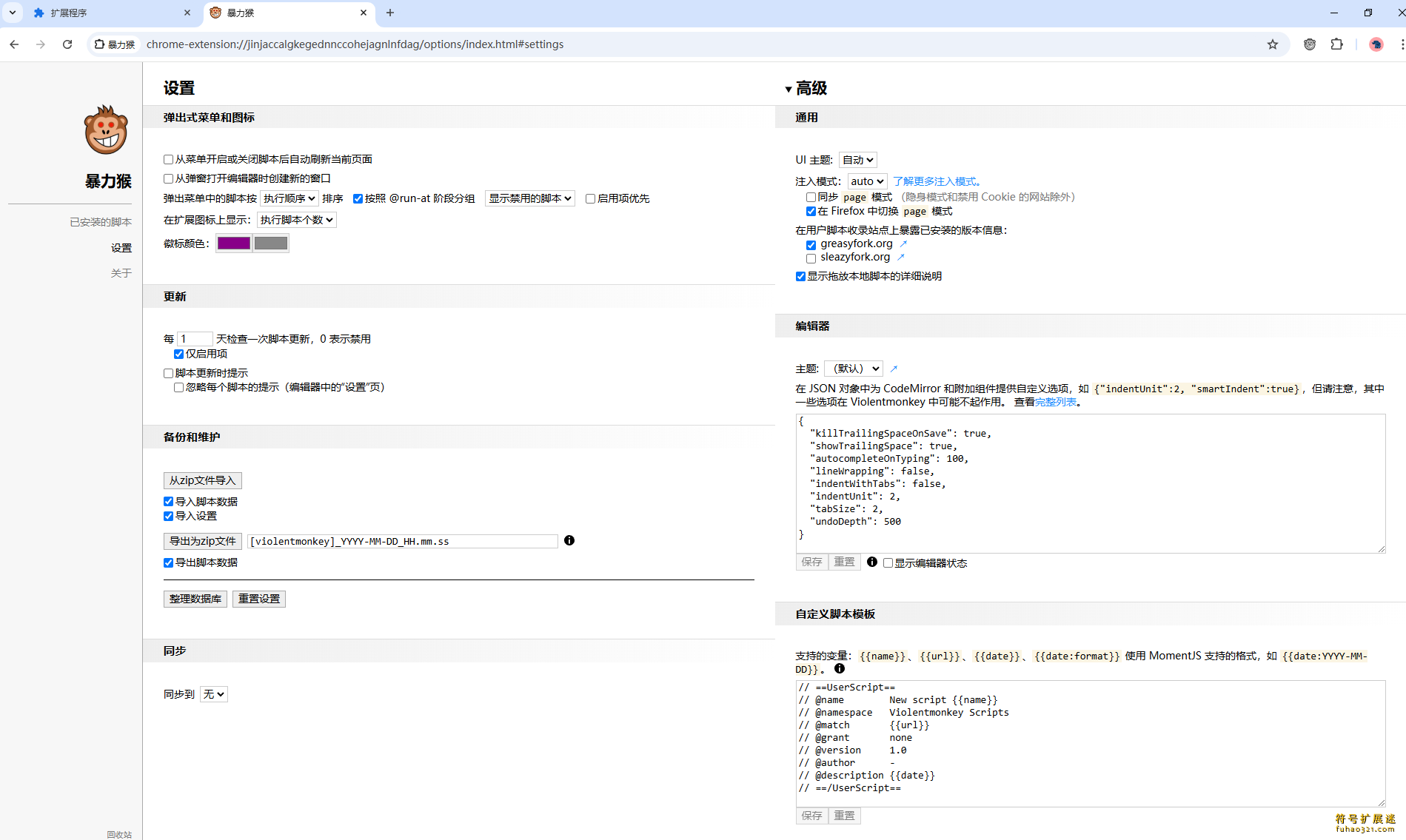Enable 同步 page 模式 checkbox
This screenshot has height=840, width=1406.
pos(811,197)
